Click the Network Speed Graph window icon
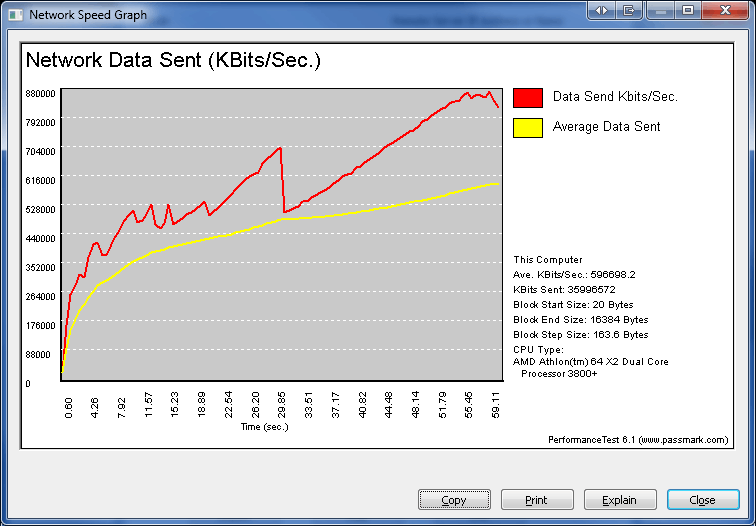This screenshot has height=526, width=756. [x=15, y=14]
